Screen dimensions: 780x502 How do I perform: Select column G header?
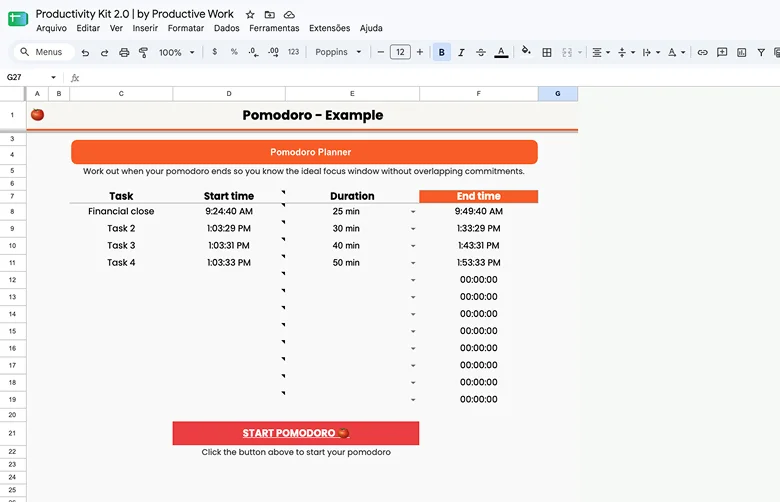[558, 94]
